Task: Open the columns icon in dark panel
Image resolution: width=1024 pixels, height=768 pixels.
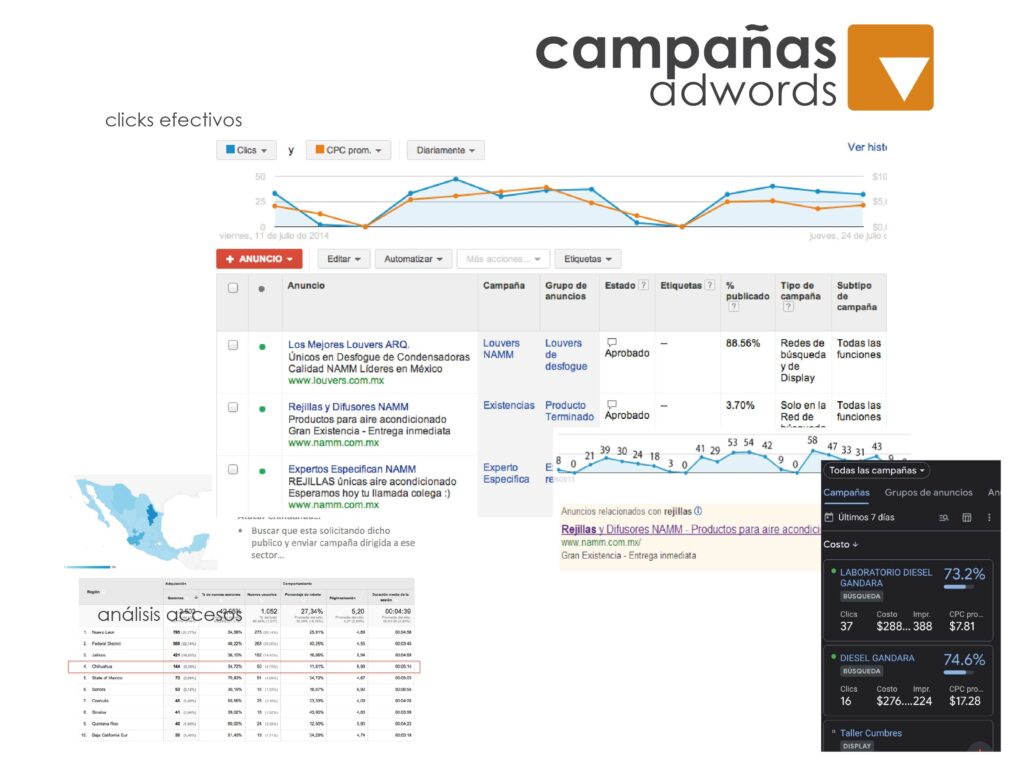Action: 967,518
